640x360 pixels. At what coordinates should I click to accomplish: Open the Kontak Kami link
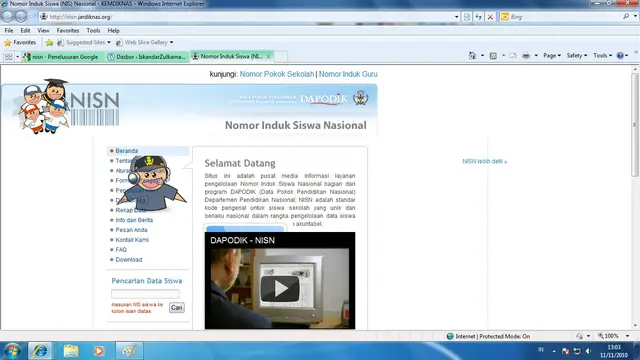coord(132,240)
